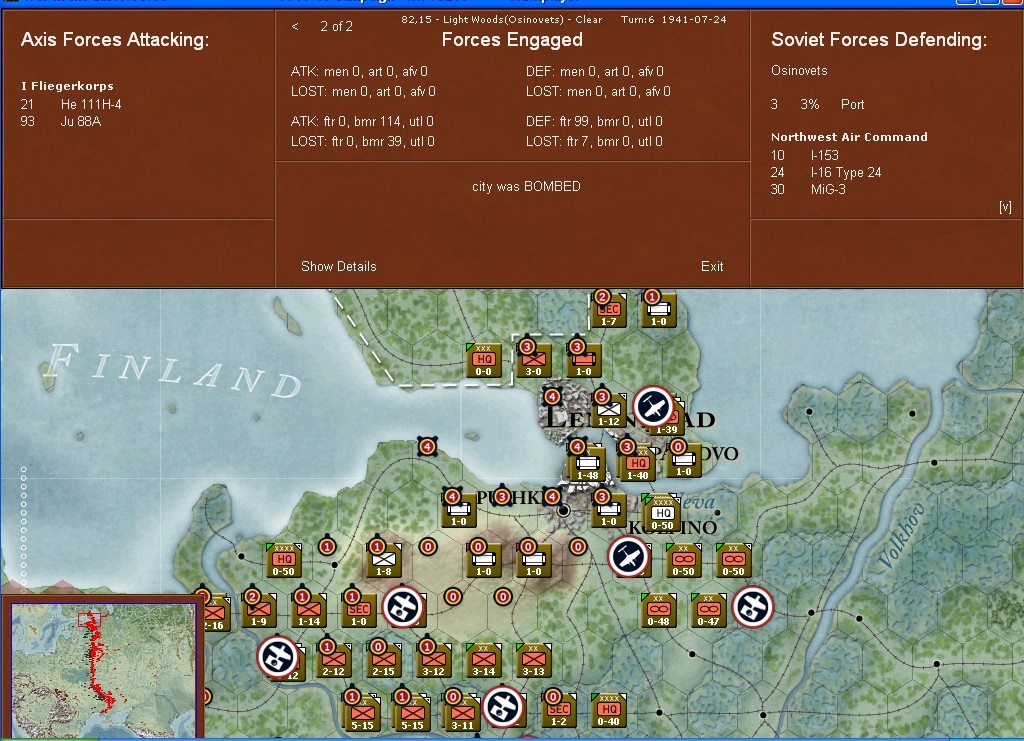Image resolution: width=1024 pixels, height=741 pixels.
Task: Select the 3-14 infantry division counter
Action: click(484, 661)
